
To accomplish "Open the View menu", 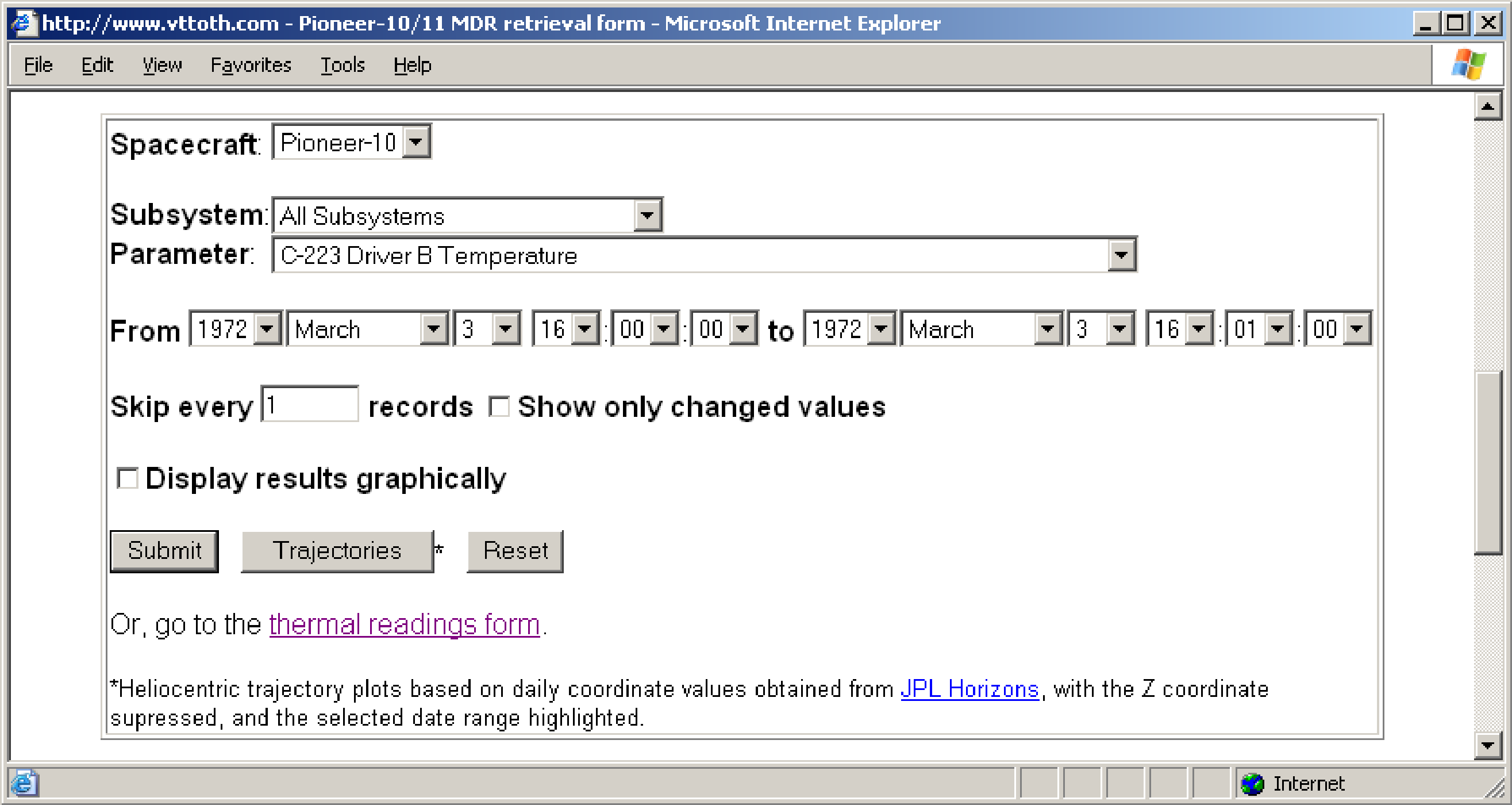I will point(162,64).
